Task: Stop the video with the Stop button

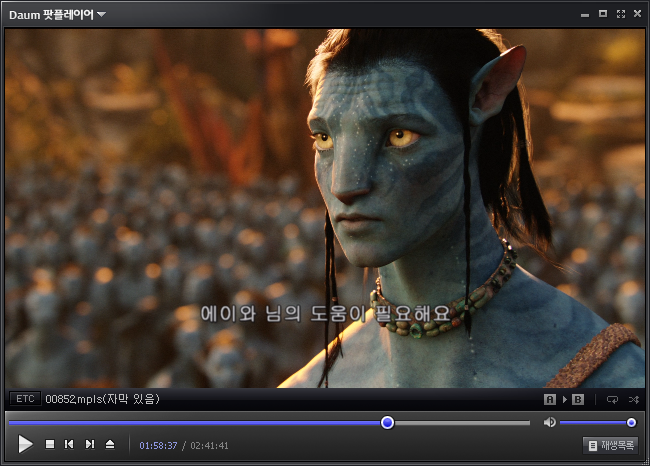Action: (50, 444)
